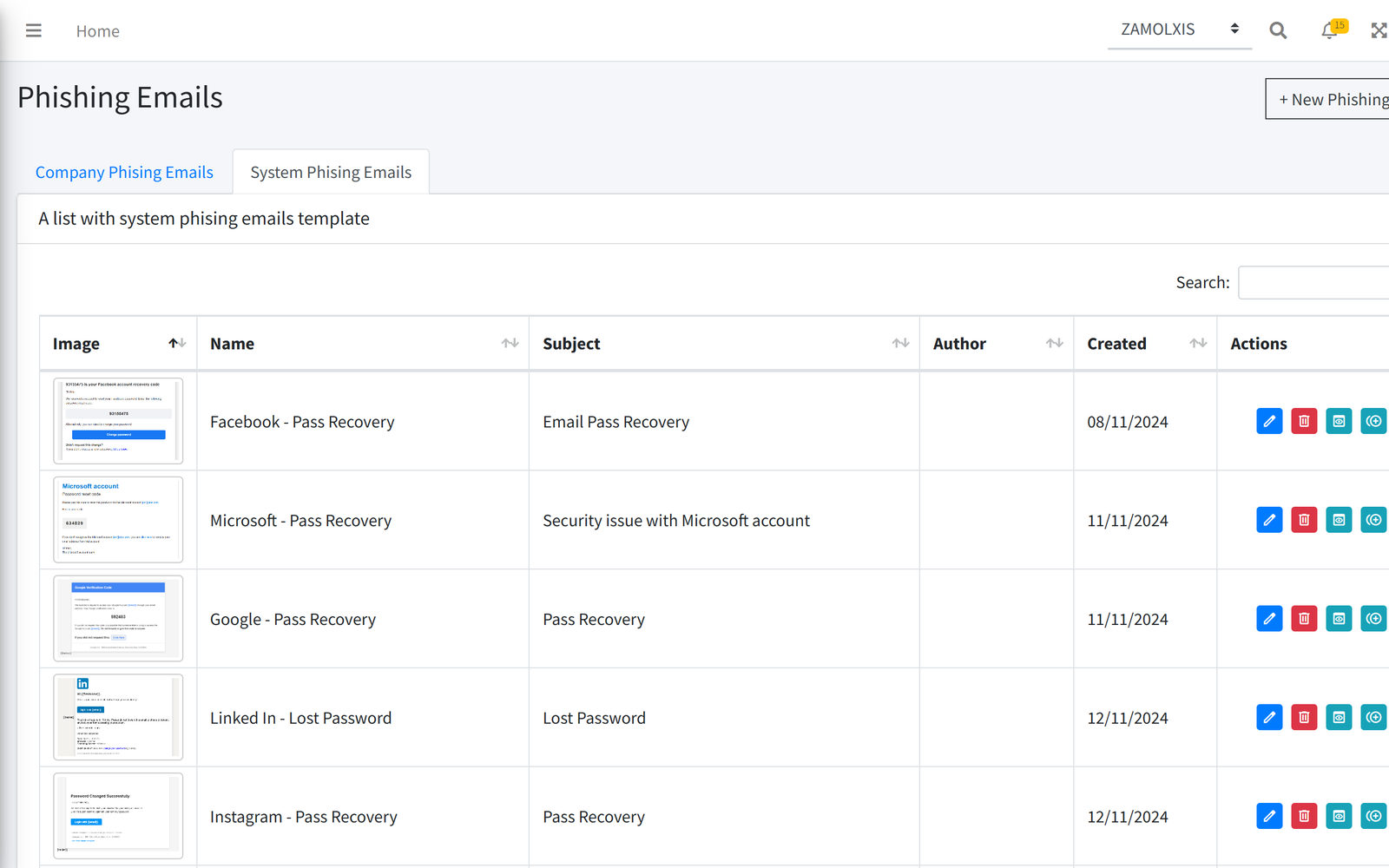Open the Instagram email thumbnail
Image resolution: width=1389 pixels, height=868 pixels.
(118, 816)
